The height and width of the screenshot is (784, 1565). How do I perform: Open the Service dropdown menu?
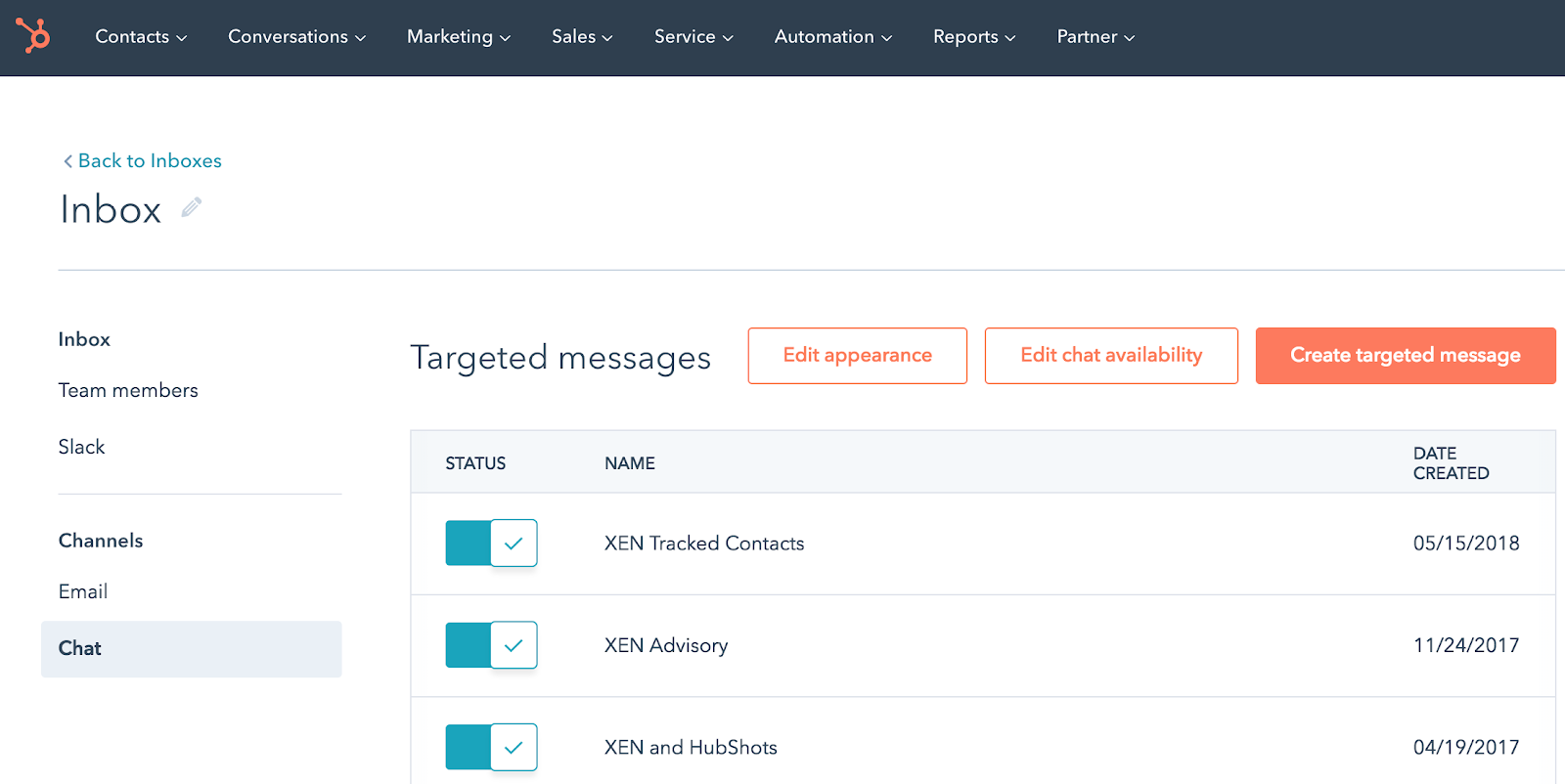click(693, 37)
